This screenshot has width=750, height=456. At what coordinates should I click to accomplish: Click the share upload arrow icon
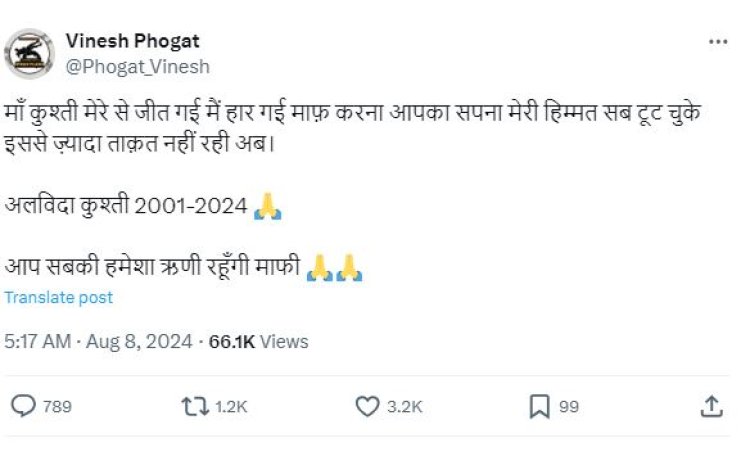(x=712, y=406)
